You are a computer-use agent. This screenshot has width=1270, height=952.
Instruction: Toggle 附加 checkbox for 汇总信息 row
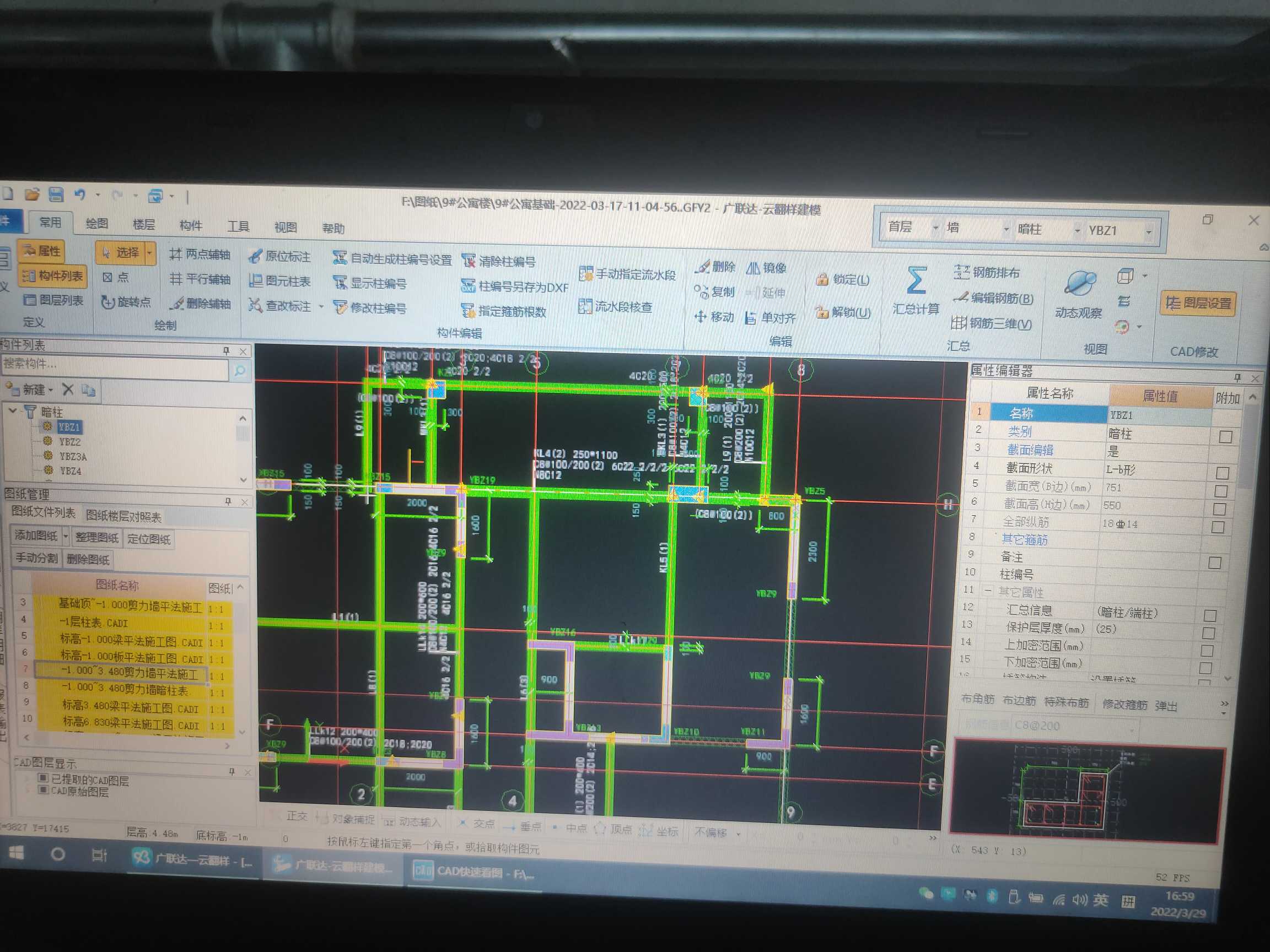coord(1211,616)
